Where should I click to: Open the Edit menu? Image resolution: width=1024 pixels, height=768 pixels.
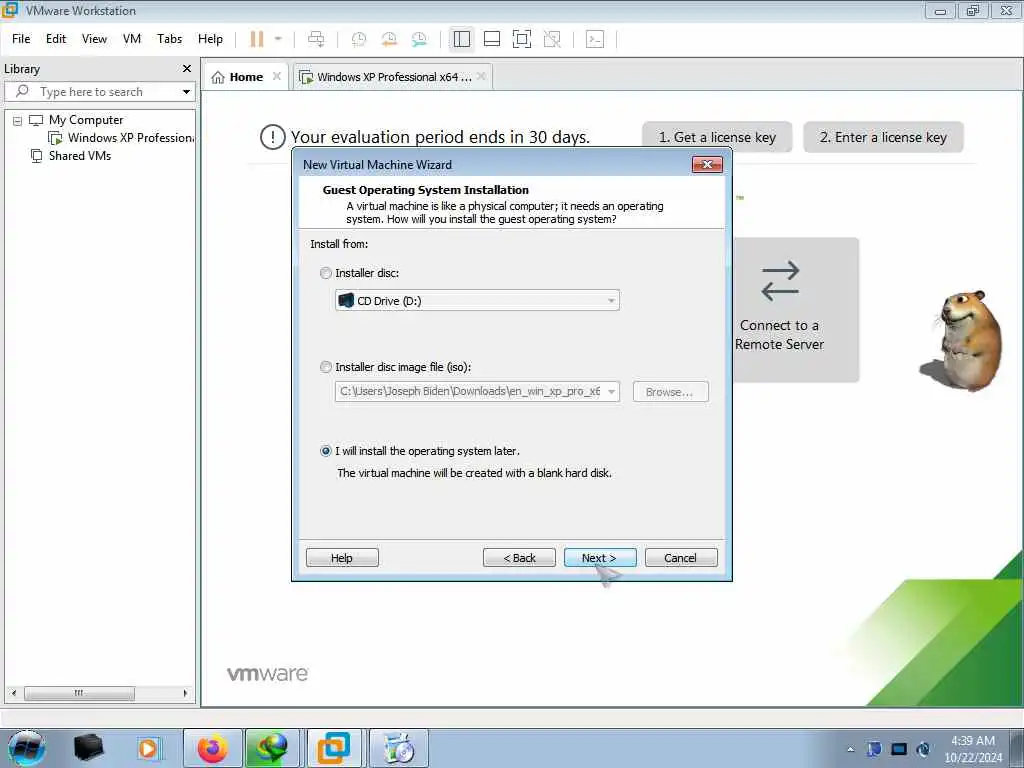(x=56, y=39)
